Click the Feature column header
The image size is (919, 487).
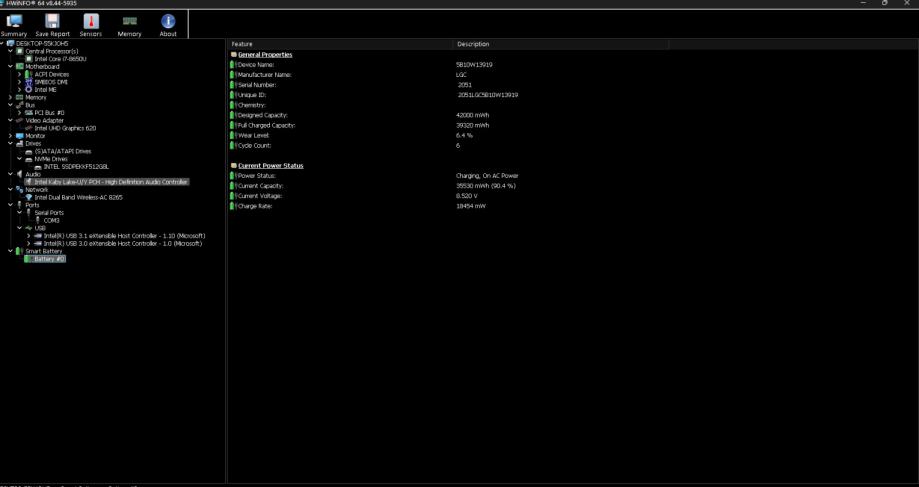tap(340, 44)
